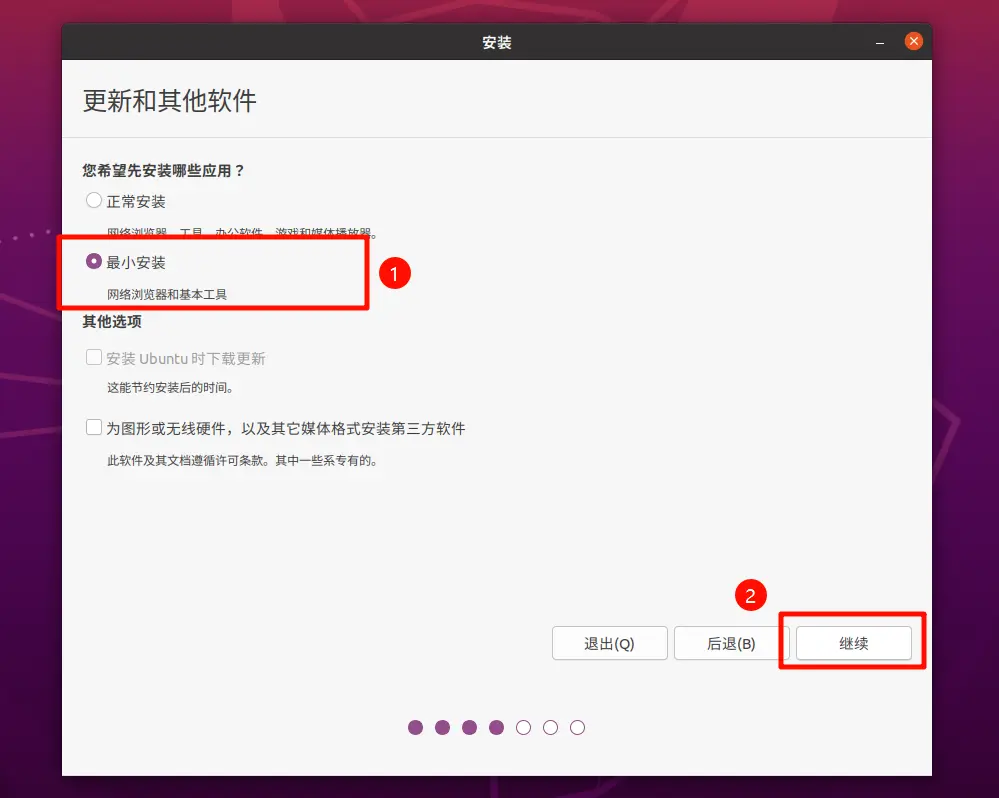Viewport: 999px width, 798px height.
Task: Select the 正常安装 radio button
Action: point(94,201)
